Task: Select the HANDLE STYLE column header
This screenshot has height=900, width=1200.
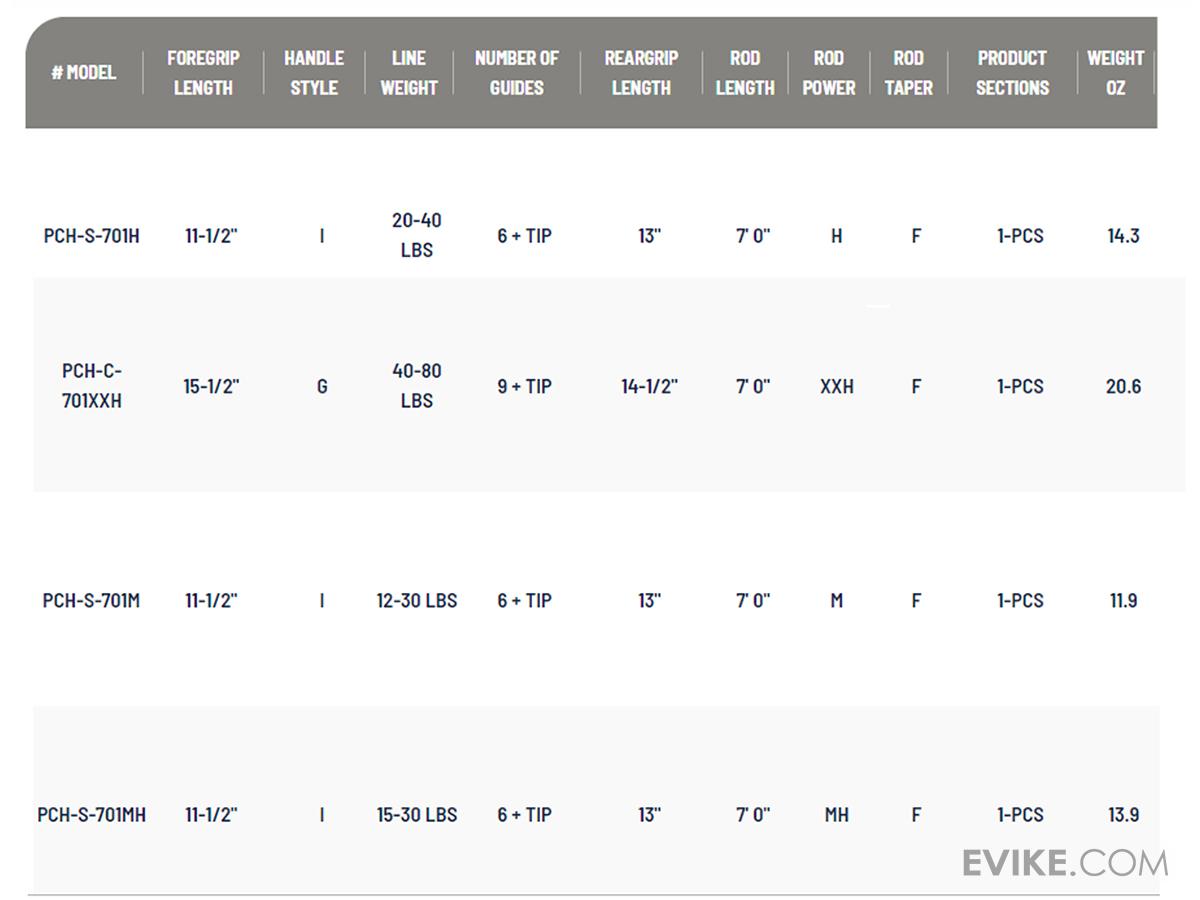Action: click(314, 73)
